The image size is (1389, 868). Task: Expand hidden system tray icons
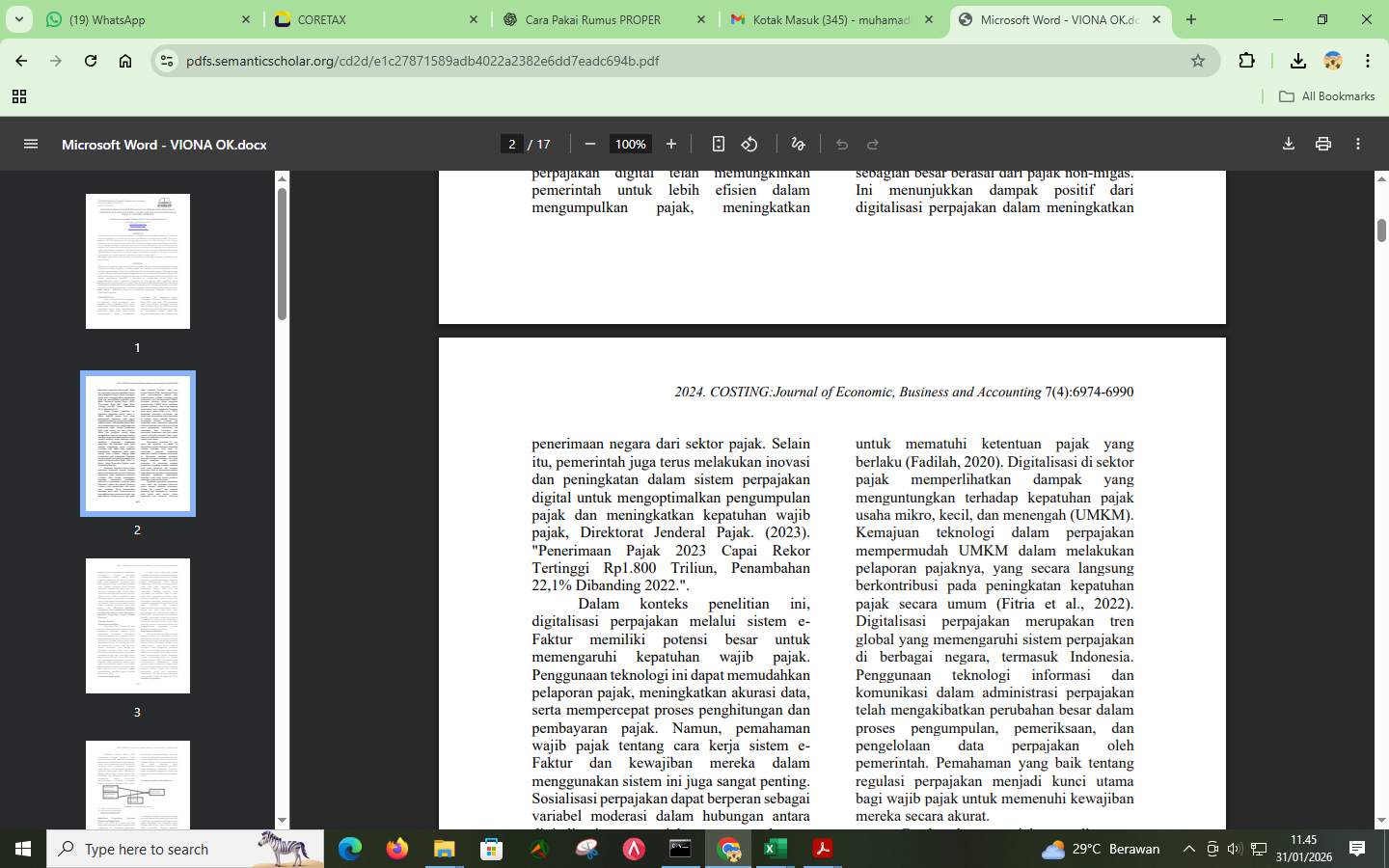pos(1188,850)
